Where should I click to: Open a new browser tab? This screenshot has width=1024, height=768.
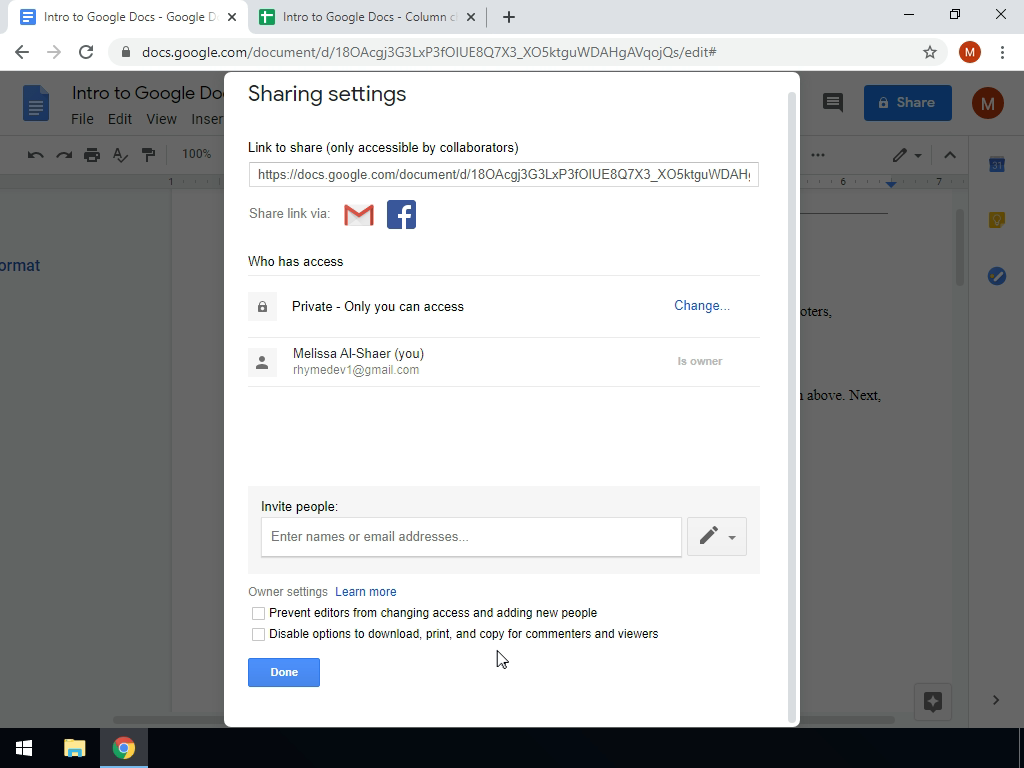tap(509, 17)
